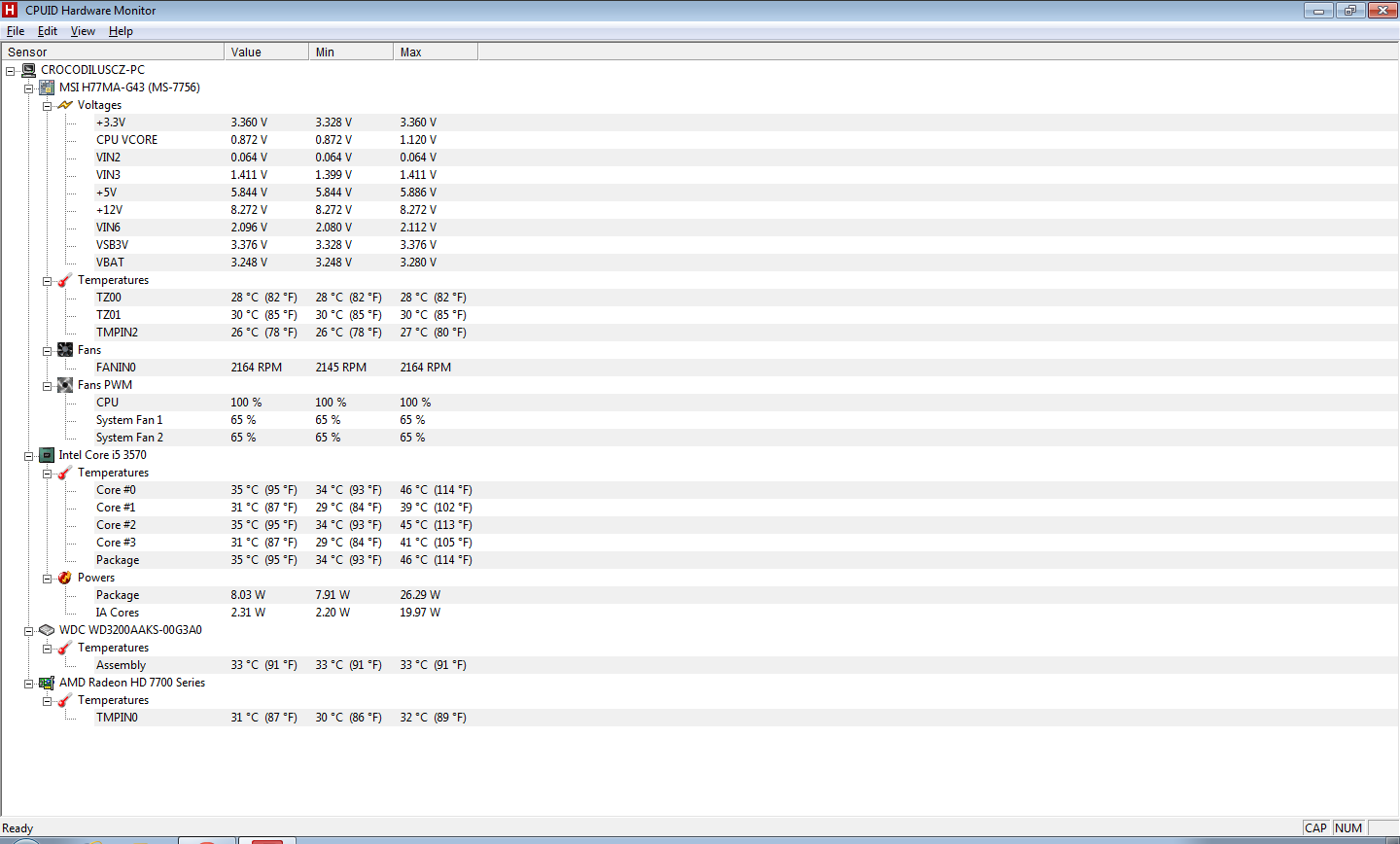This screenshot has height=844, width=1400.
Task: Select the Core #3 temperature row
Action: click(x=747, y=543)
